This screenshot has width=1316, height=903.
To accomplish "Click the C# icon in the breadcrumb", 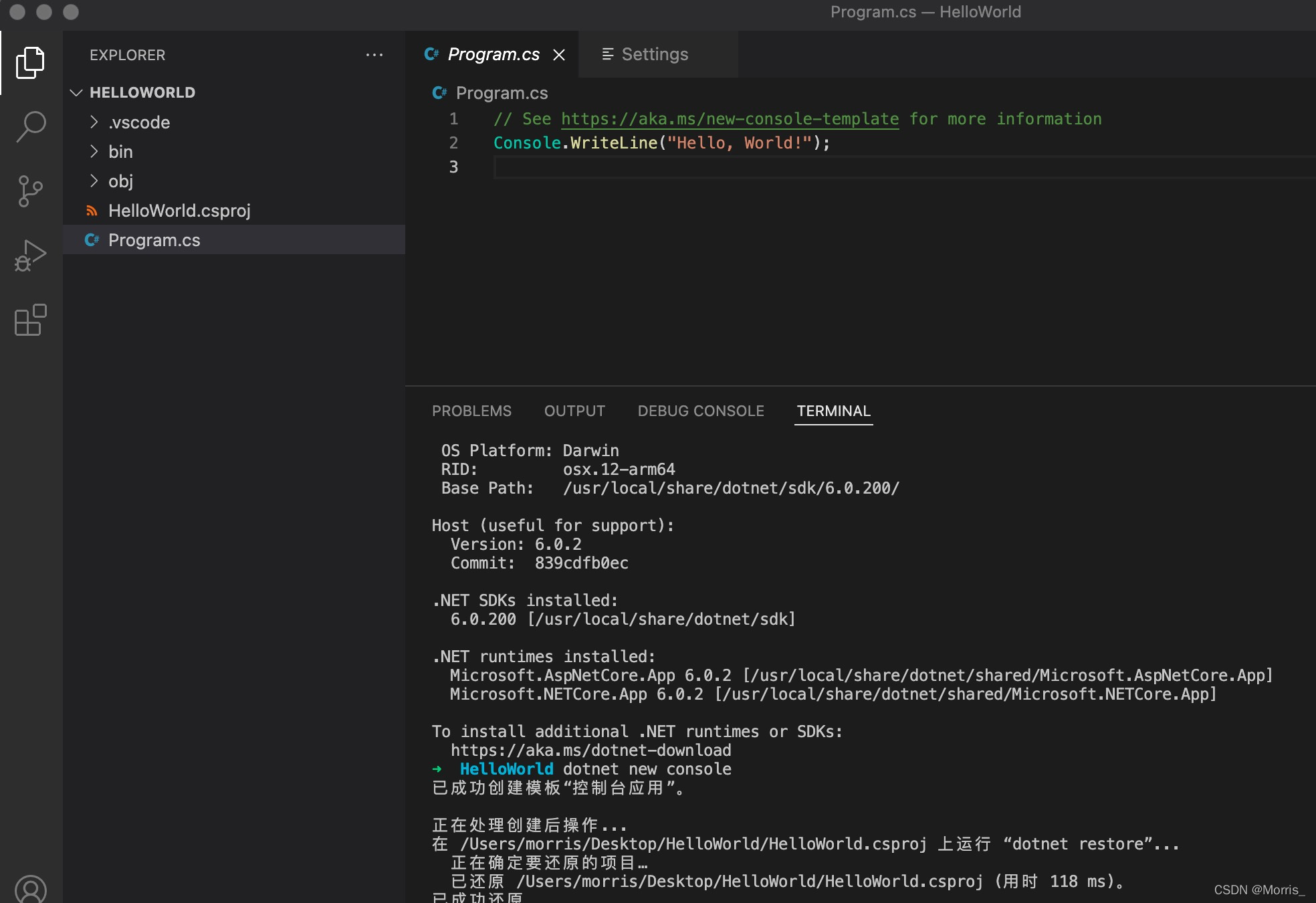I will tap(439, 93).
